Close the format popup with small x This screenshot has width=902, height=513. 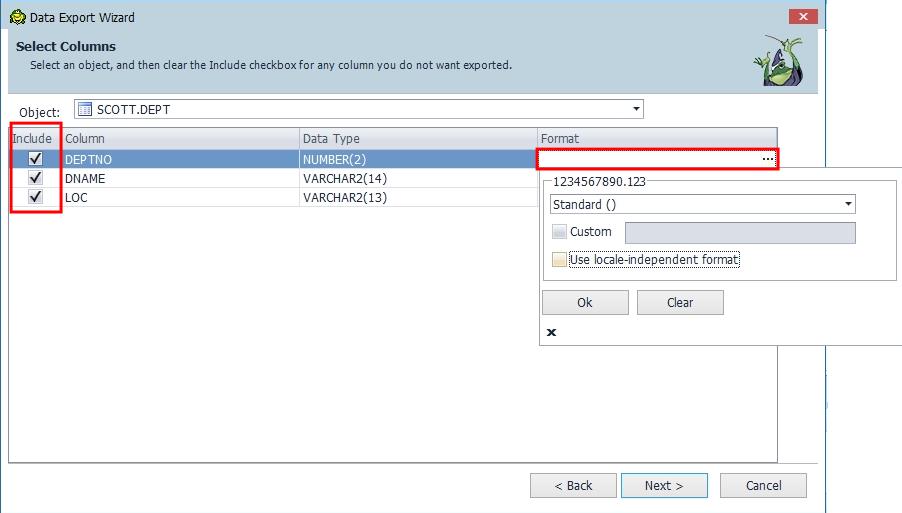point(551,332)
